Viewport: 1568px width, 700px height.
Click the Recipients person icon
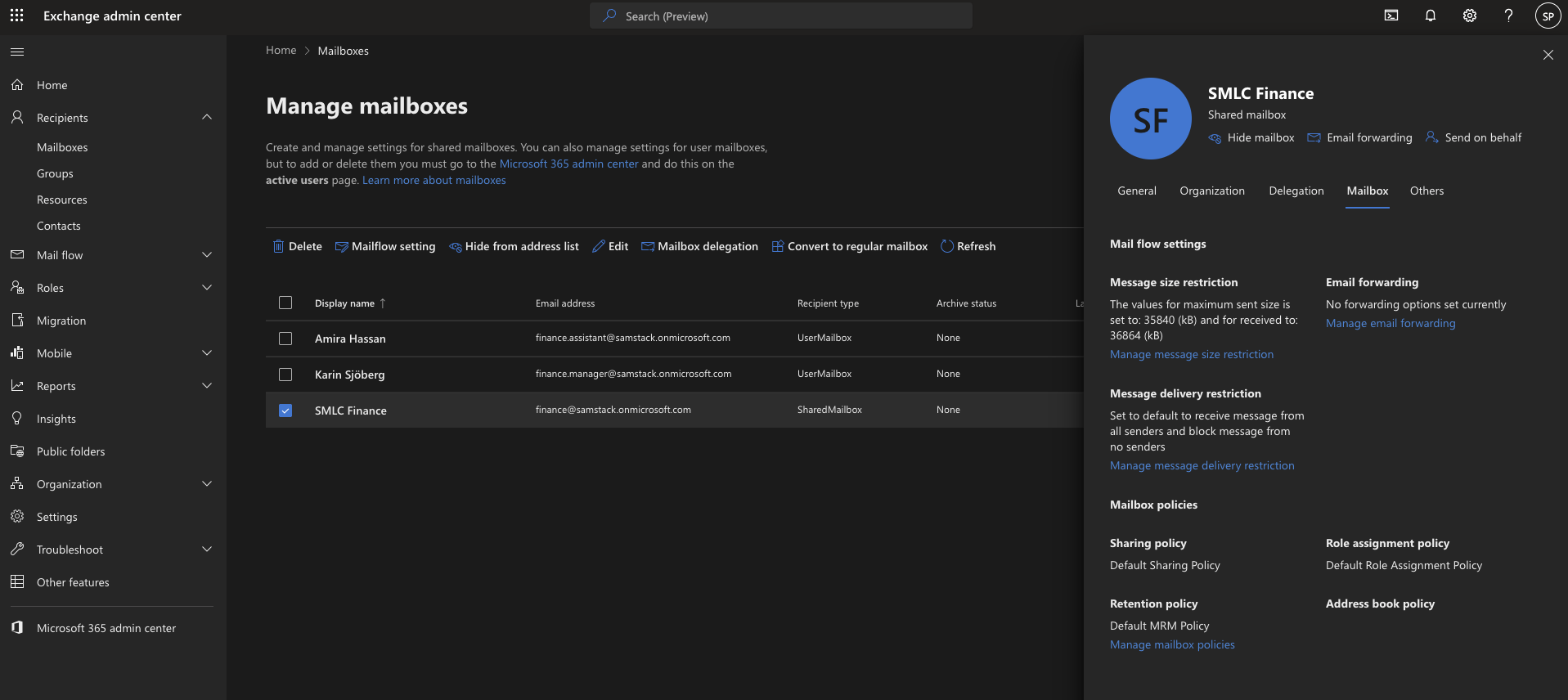coord(17,118)
